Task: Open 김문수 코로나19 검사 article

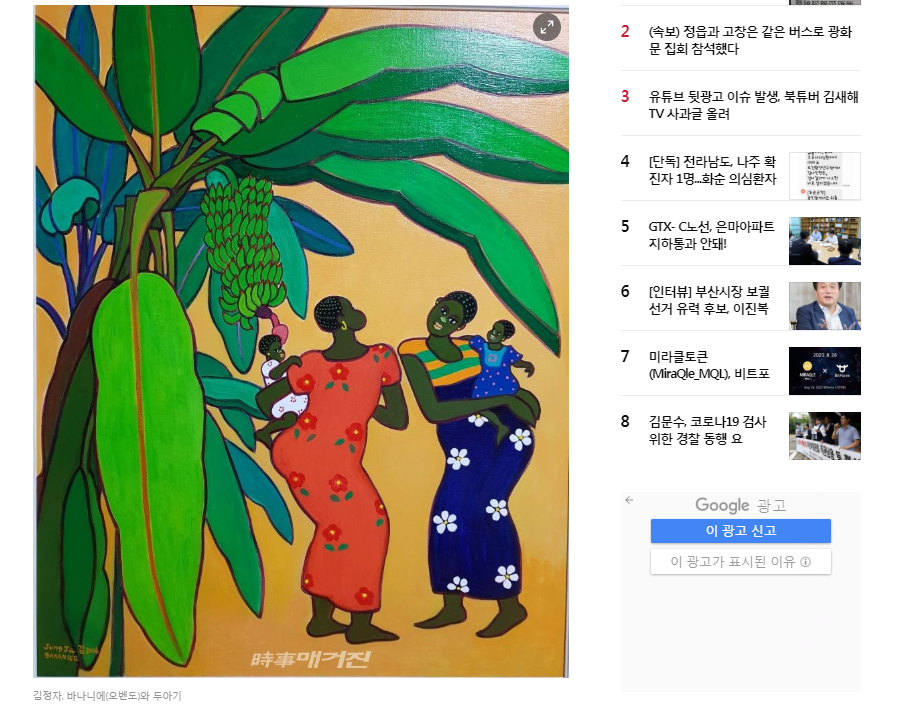Action: [707, 430]
